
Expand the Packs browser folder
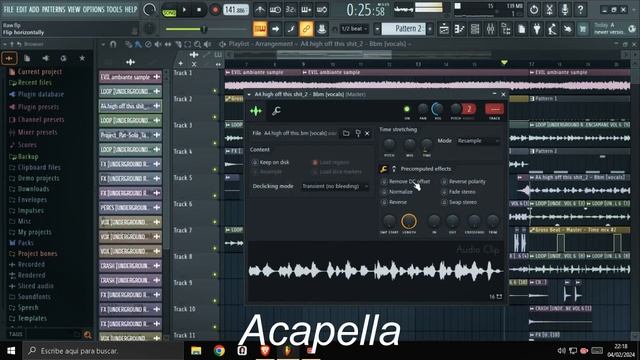(26, 243)
